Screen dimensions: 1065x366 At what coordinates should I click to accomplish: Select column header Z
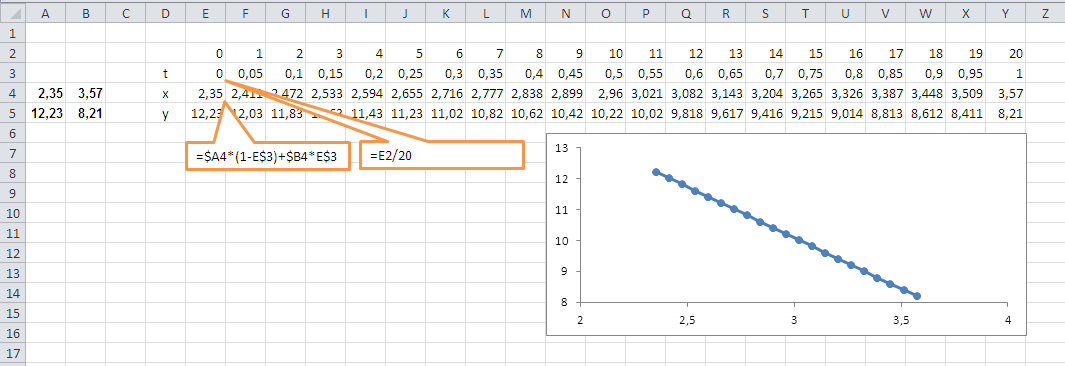(1045, 13)
